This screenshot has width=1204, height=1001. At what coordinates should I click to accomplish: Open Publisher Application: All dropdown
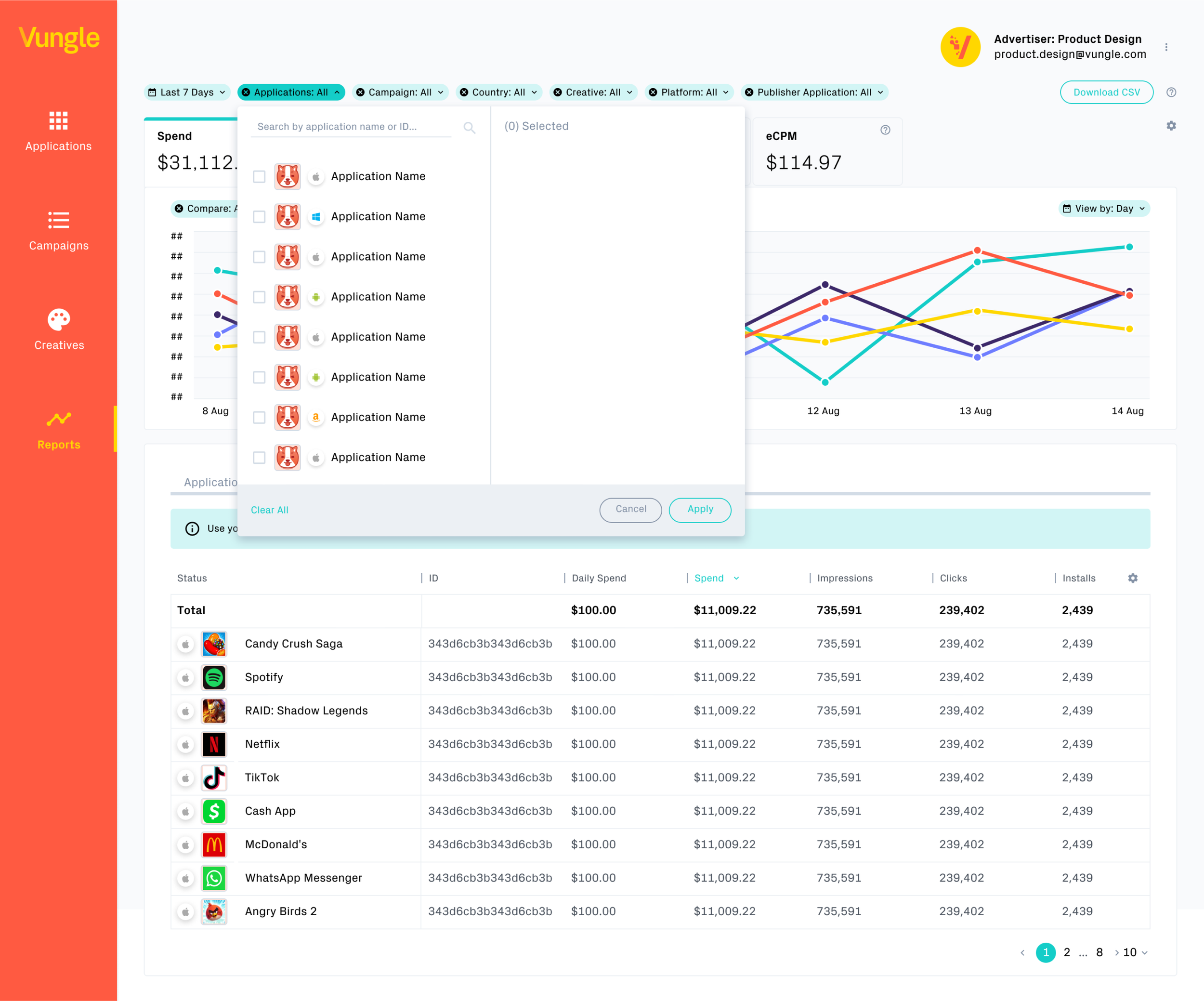point(815,92)
